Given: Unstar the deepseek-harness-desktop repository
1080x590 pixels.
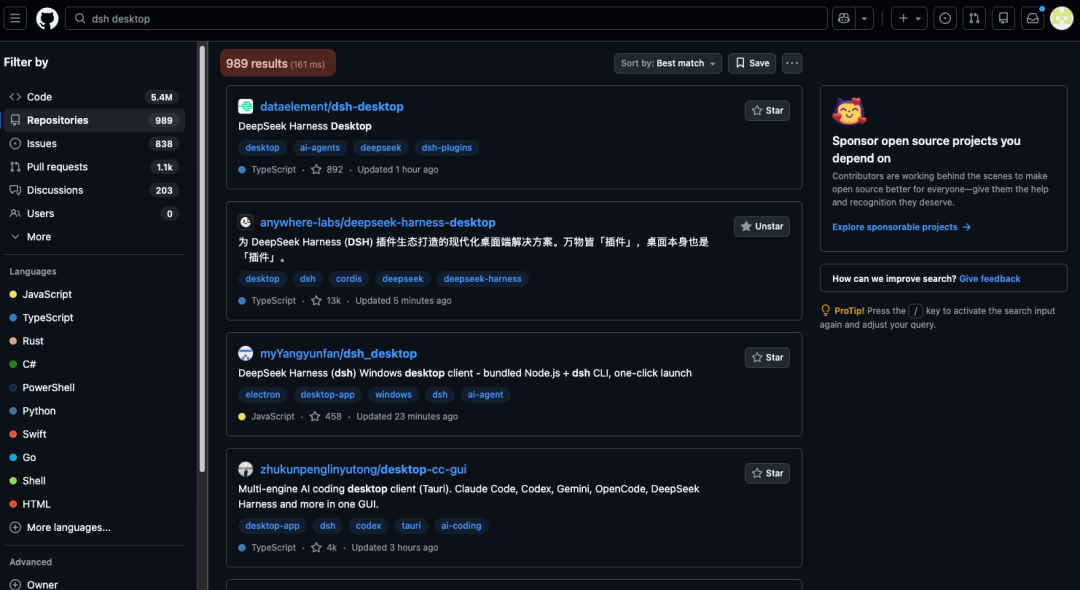Looking at the screenshot, I should click(762, 226).
